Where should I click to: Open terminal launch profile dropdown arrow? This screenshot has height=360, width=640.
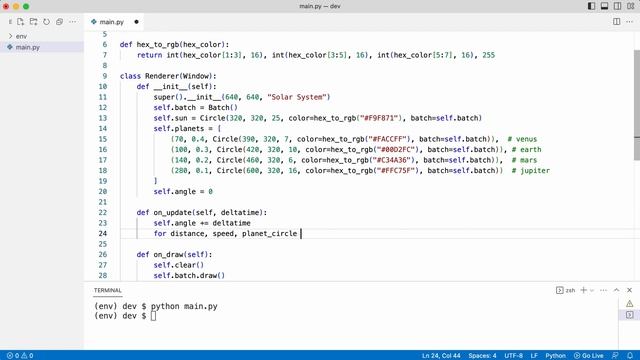click(592, 290)
